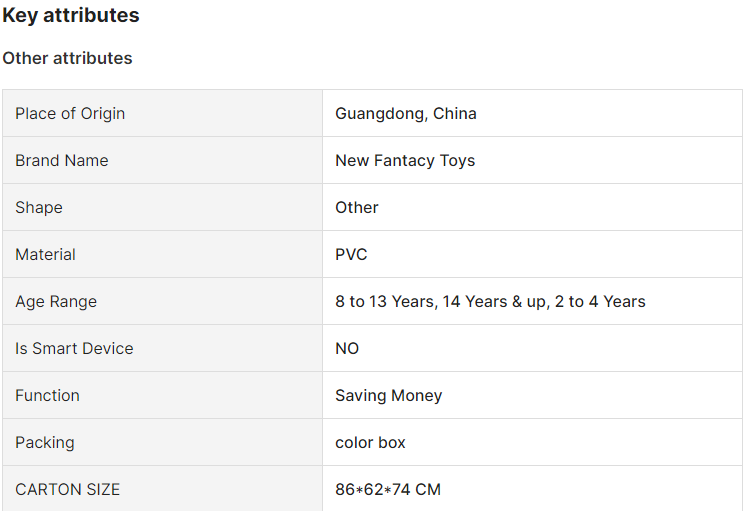Select the Brand Name label cell
Image resolution: width=744 pixels, height=511 pixels.
[163, 160]
